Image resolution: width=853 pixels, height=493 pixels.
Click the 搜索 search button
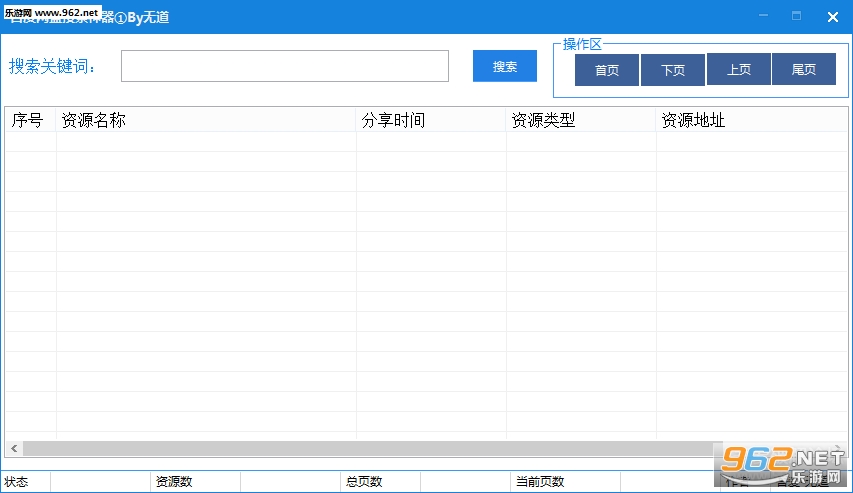click(x=504, y=66)
